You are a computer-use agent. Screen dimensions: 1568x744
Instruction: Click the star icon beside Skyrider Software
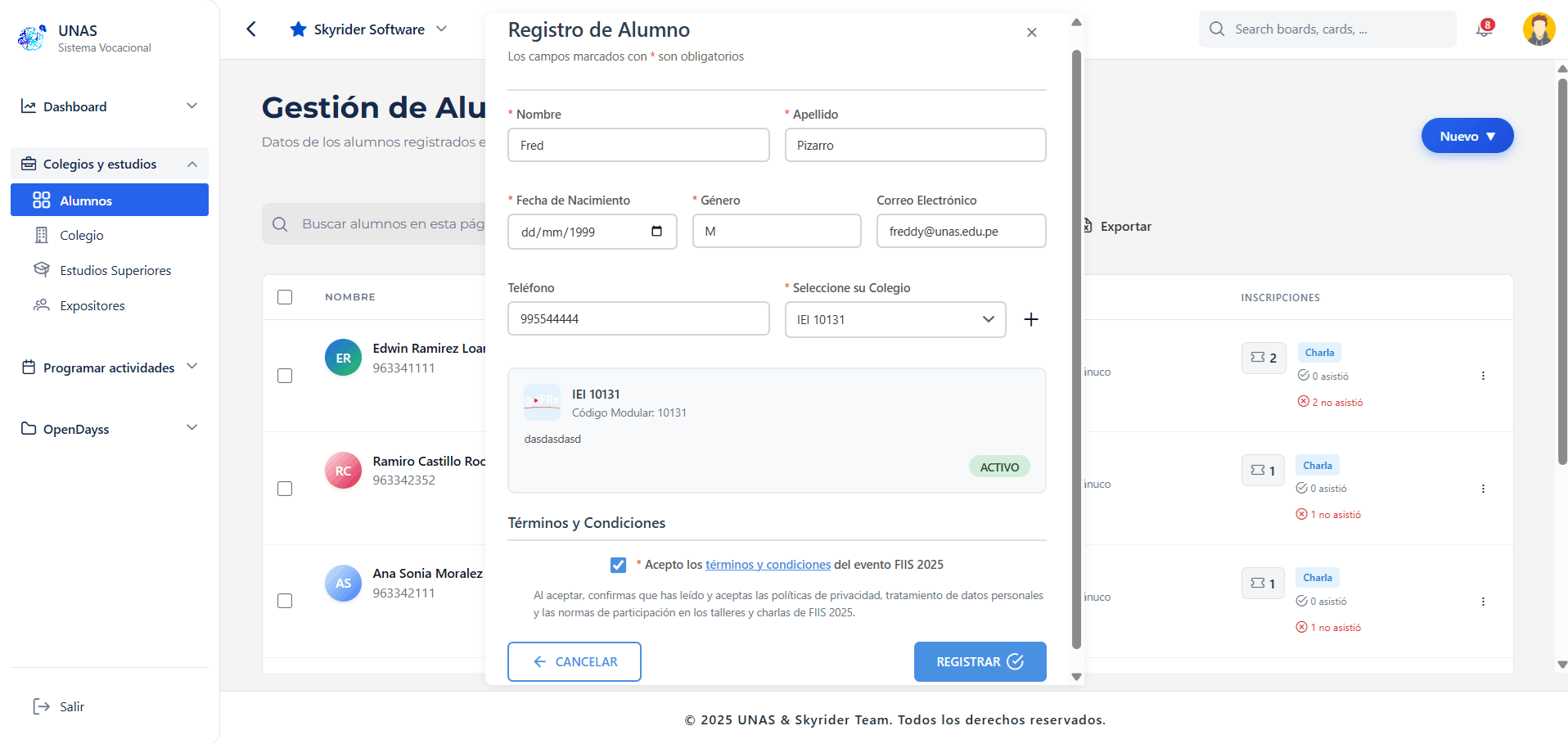[299, 29]
